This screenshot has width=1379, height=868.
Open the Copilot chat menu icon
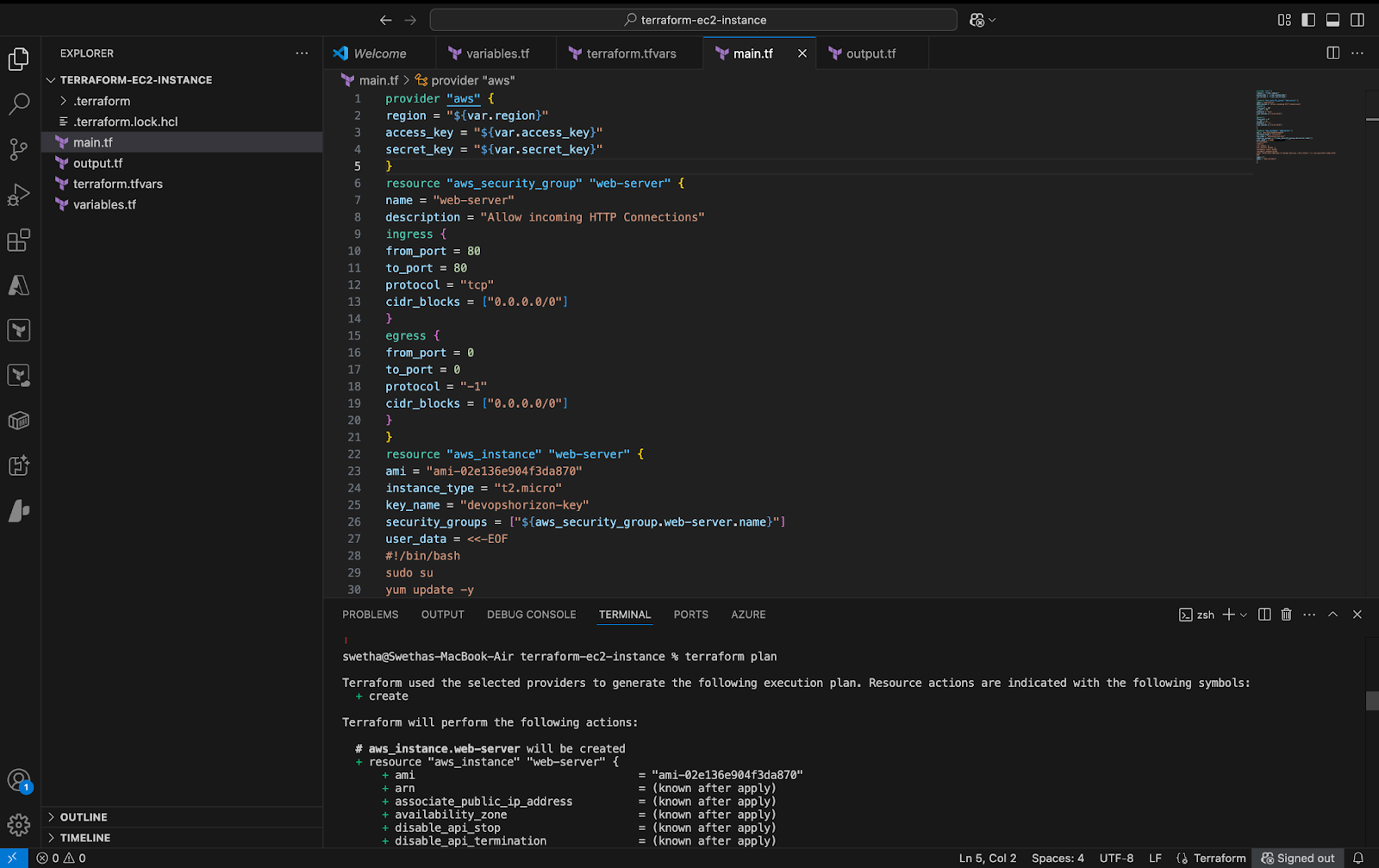[x=982, y=20]
